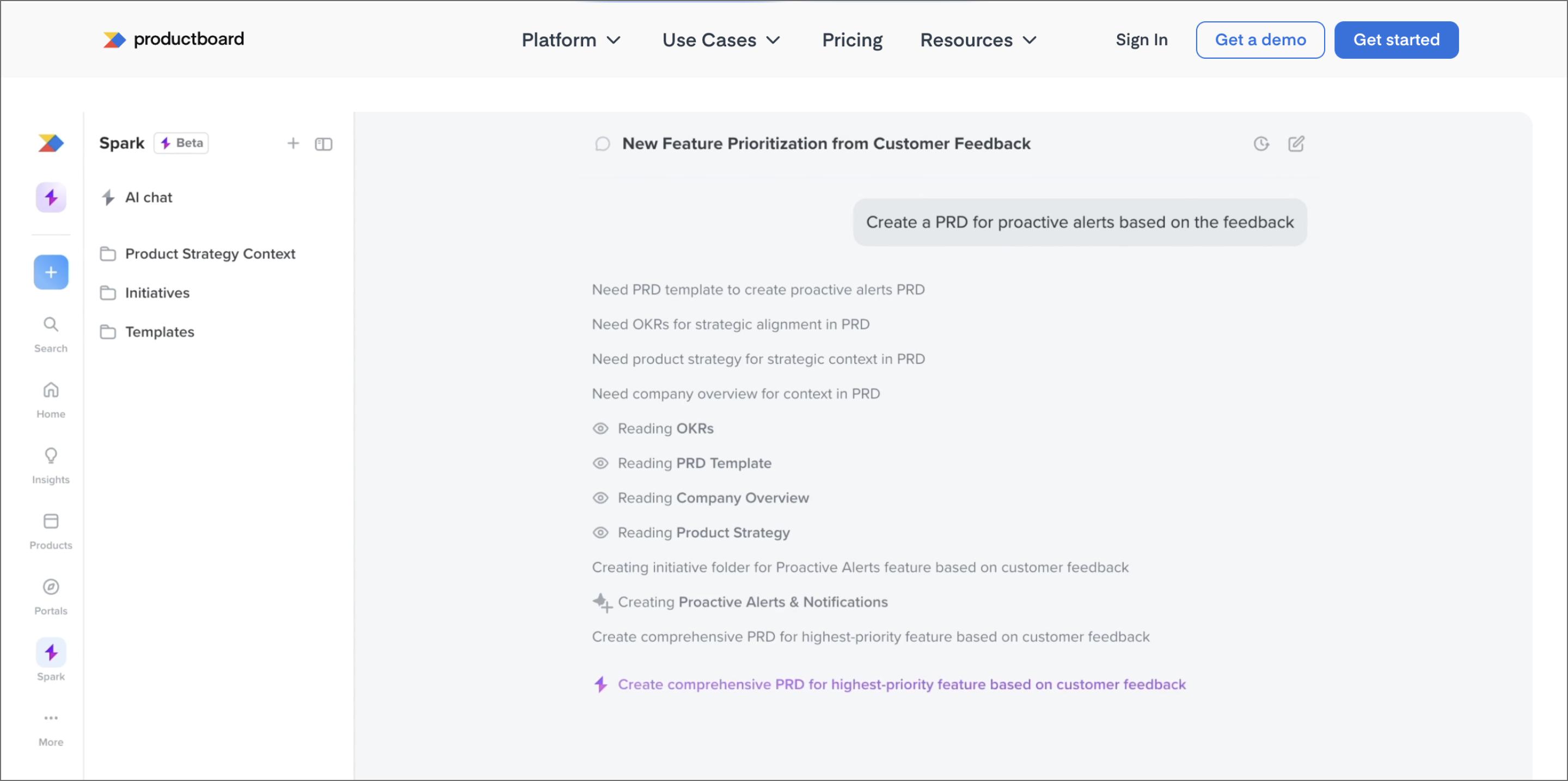Open Products in the sidebar
This screenshot has height=781, width=1568.
(51, 532)
